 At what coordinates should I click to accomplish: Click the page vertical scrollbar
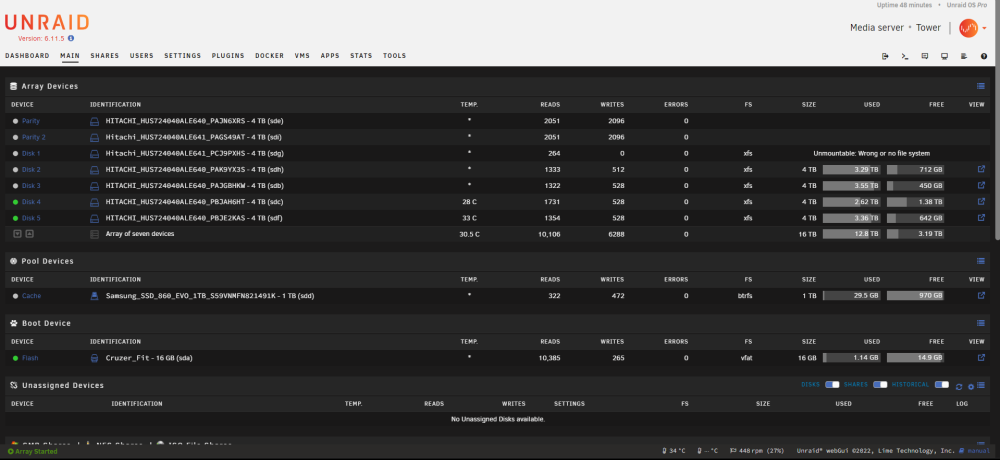996,121
